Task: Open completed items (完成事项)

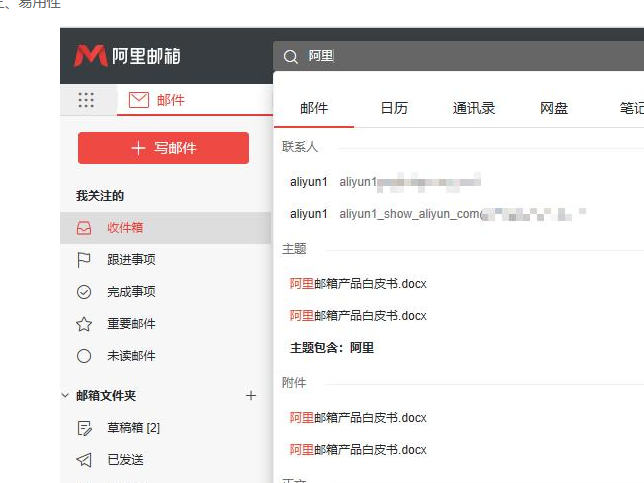Action: [x=130, y=292]
